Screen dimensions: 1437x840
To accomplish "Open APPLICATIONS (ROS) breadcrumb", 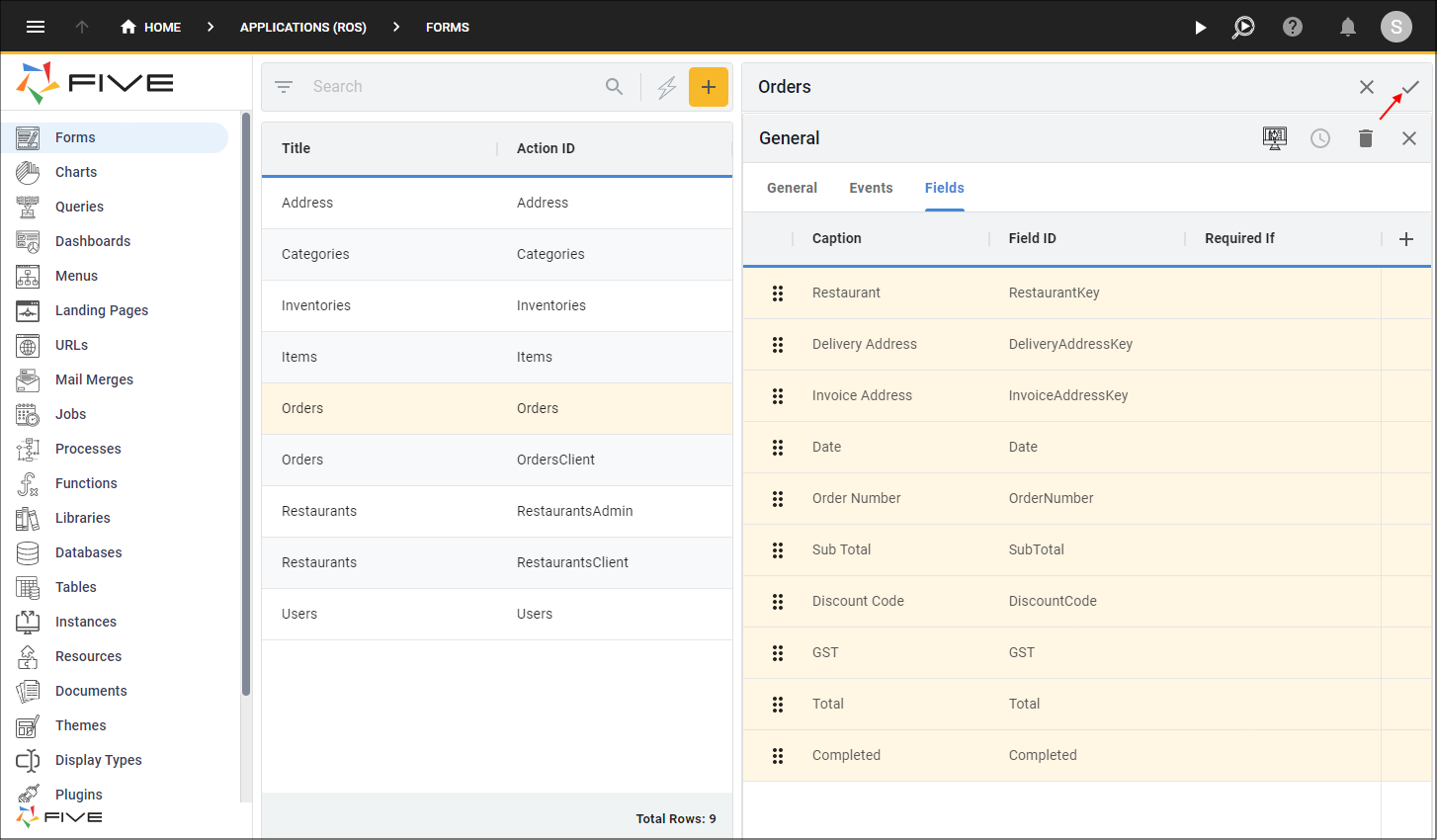I will pyautogui.click(x=302, y=27).
